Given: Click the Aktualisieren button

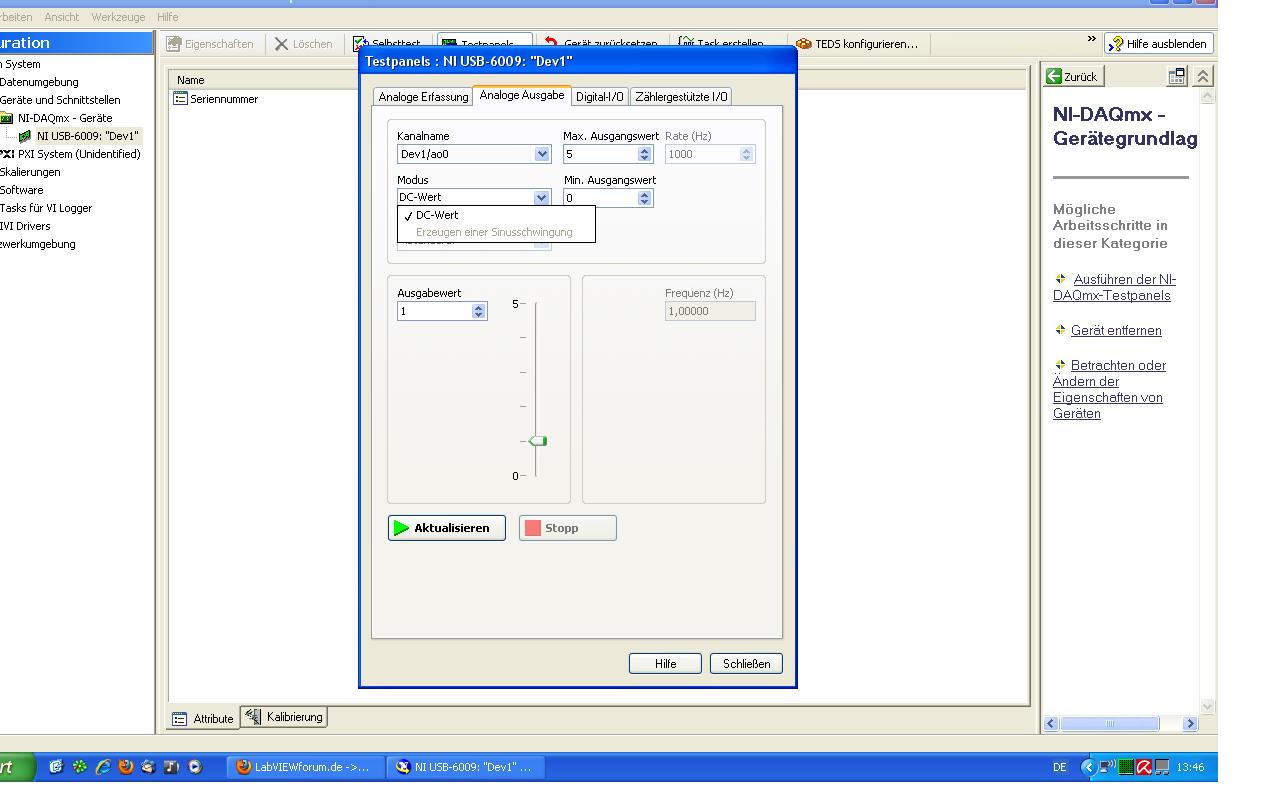Looking at the screenshot, I should [447, 528].
